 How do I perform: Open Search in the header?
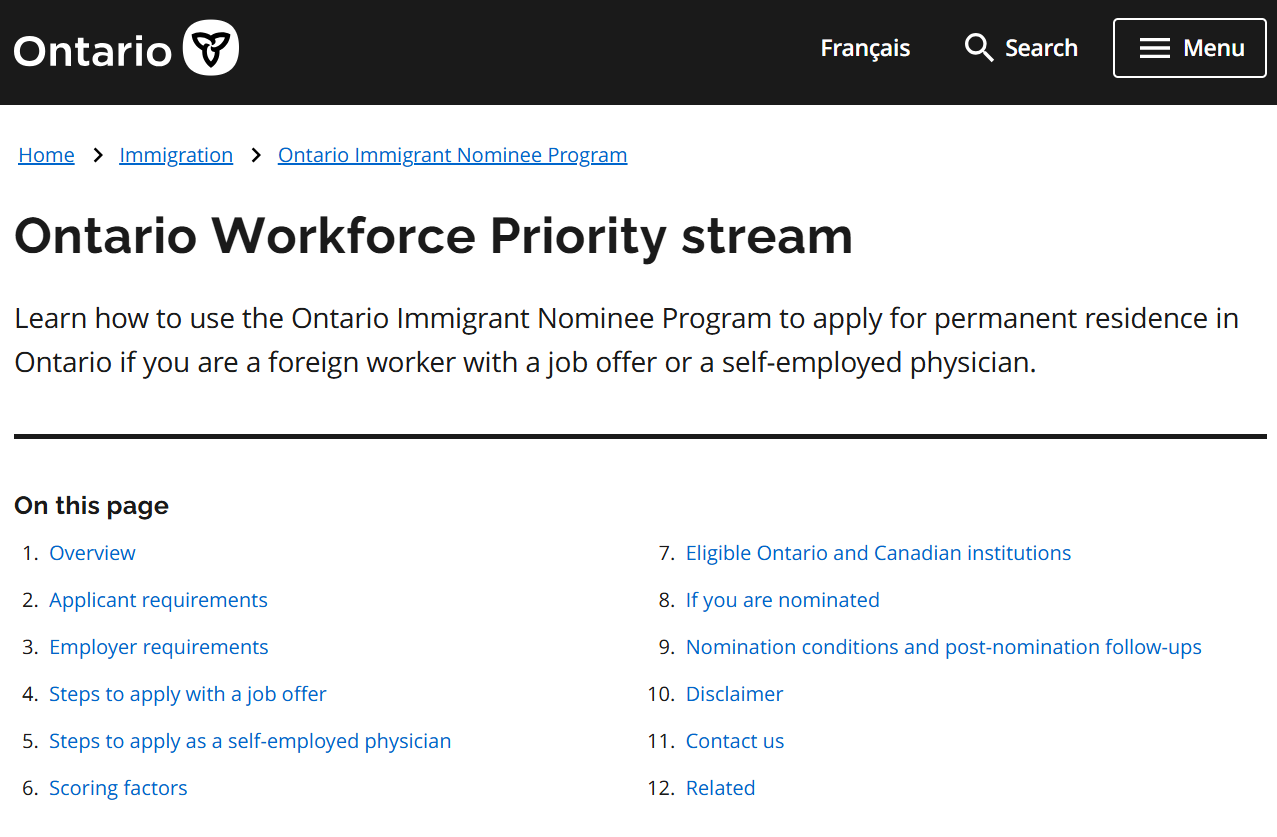[1021, 47]
